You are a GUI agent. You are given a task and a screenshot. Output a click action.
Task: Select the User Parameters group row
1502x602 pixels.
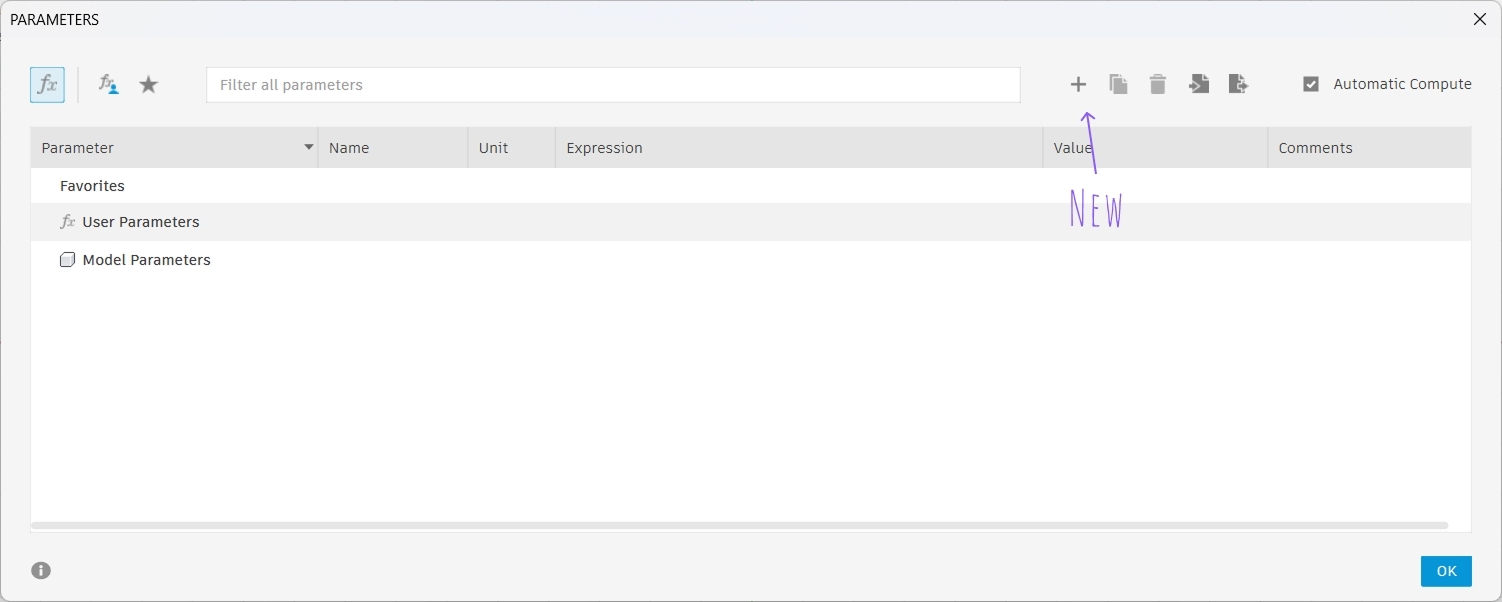pos(141,222)
